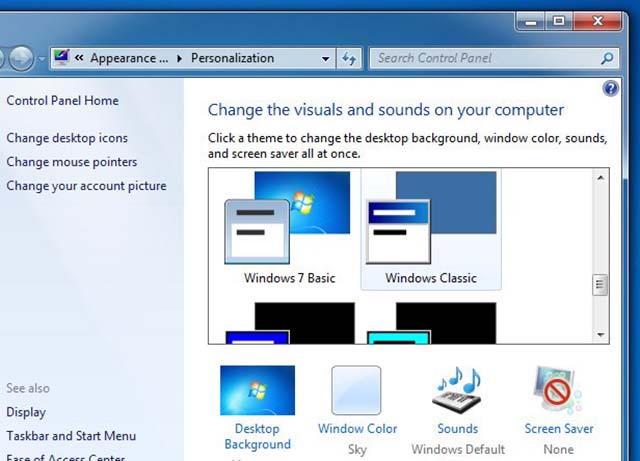Click the search magnifier icon
The width and height of the screenshot is (640, 461).
click(x=607, y=58)
